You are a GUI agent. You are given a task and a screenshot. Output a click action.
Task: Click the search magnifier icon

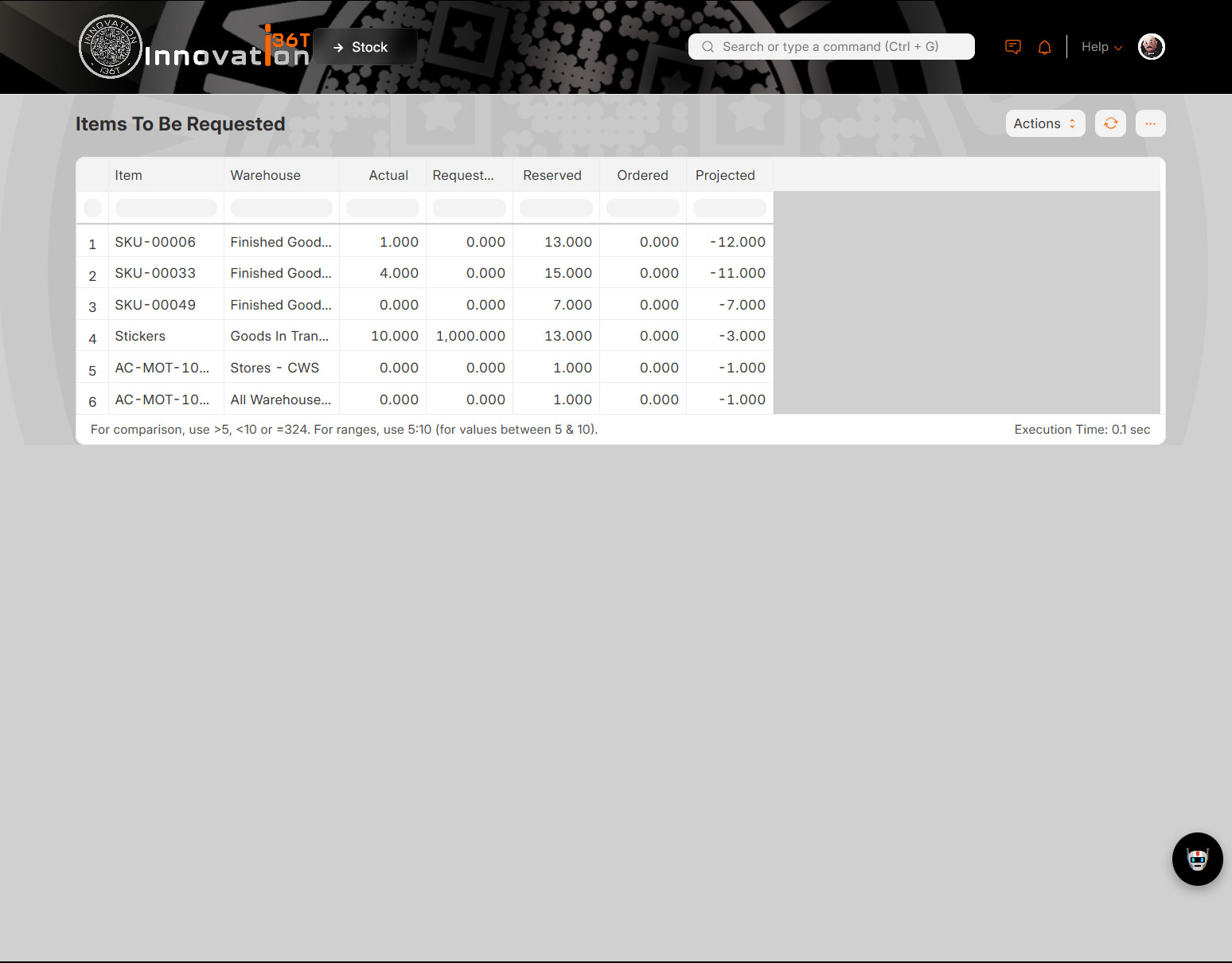pos(708,47)
